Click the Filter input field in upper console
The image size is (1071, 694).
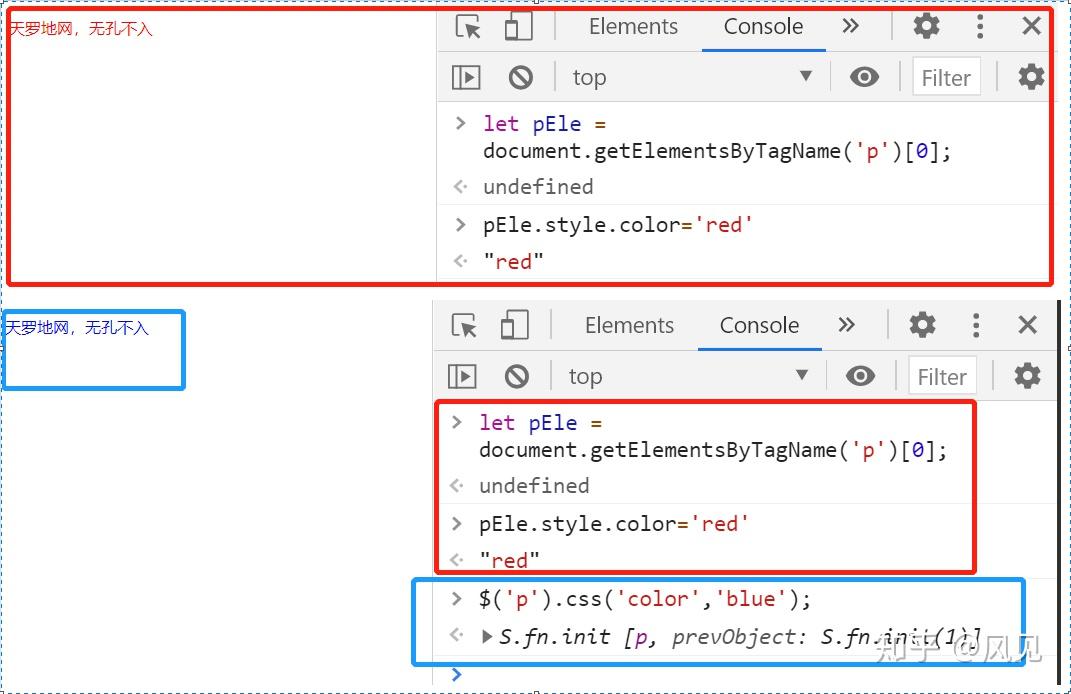(x=946, y=77)
